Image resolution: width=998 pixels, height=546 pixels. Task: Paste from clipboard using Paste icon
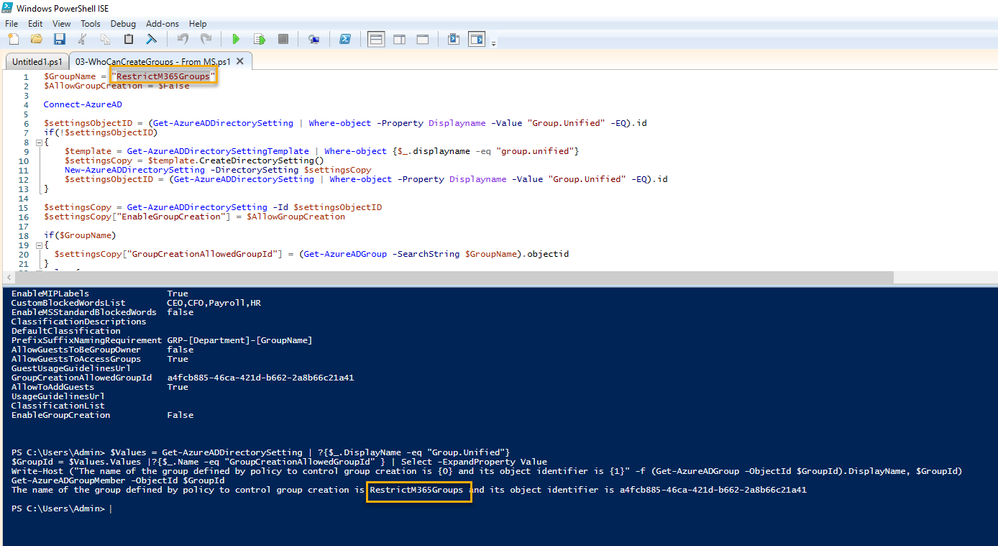click(128, 39)
